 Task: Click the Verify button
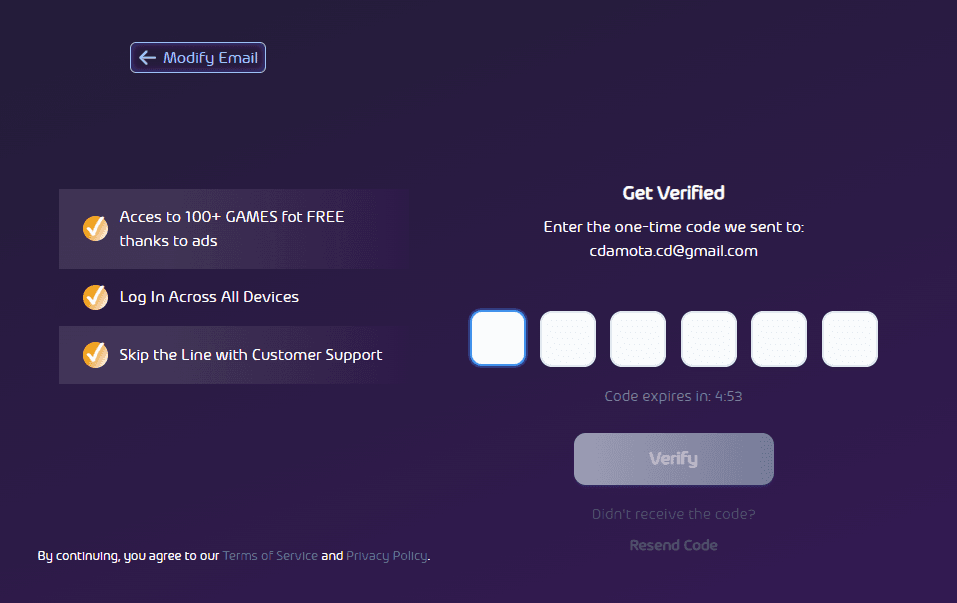tap(674, 459)
